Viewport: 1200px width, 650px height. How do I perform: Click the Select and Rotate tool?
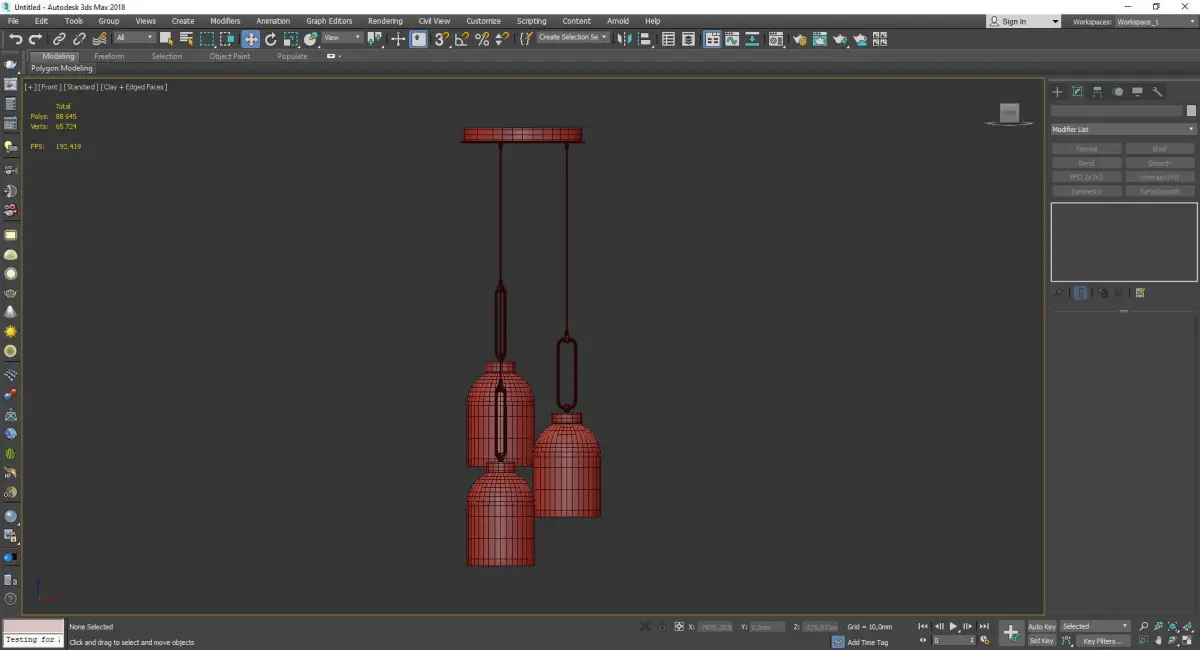click(x=270, y=39)
